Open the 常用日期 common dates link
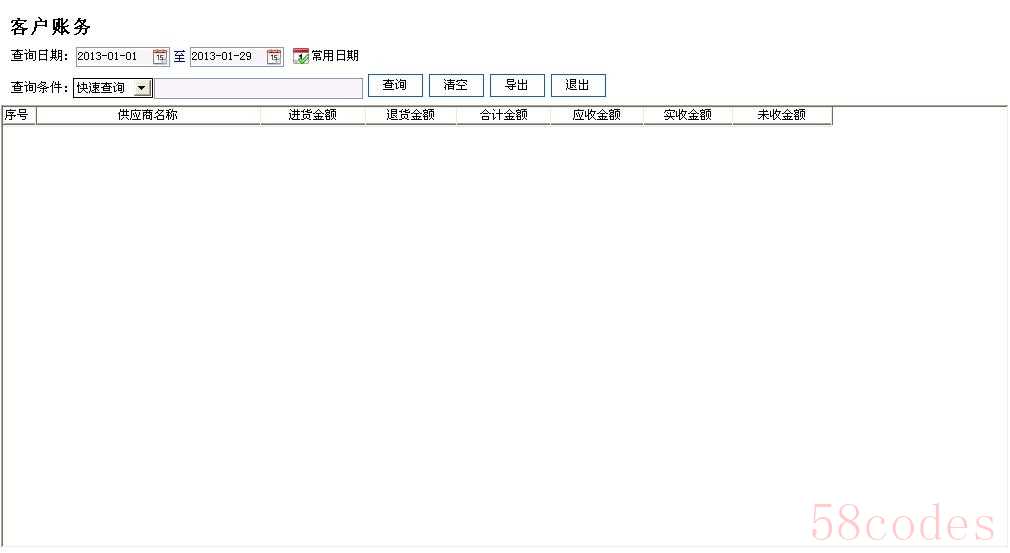 [334, 56]
